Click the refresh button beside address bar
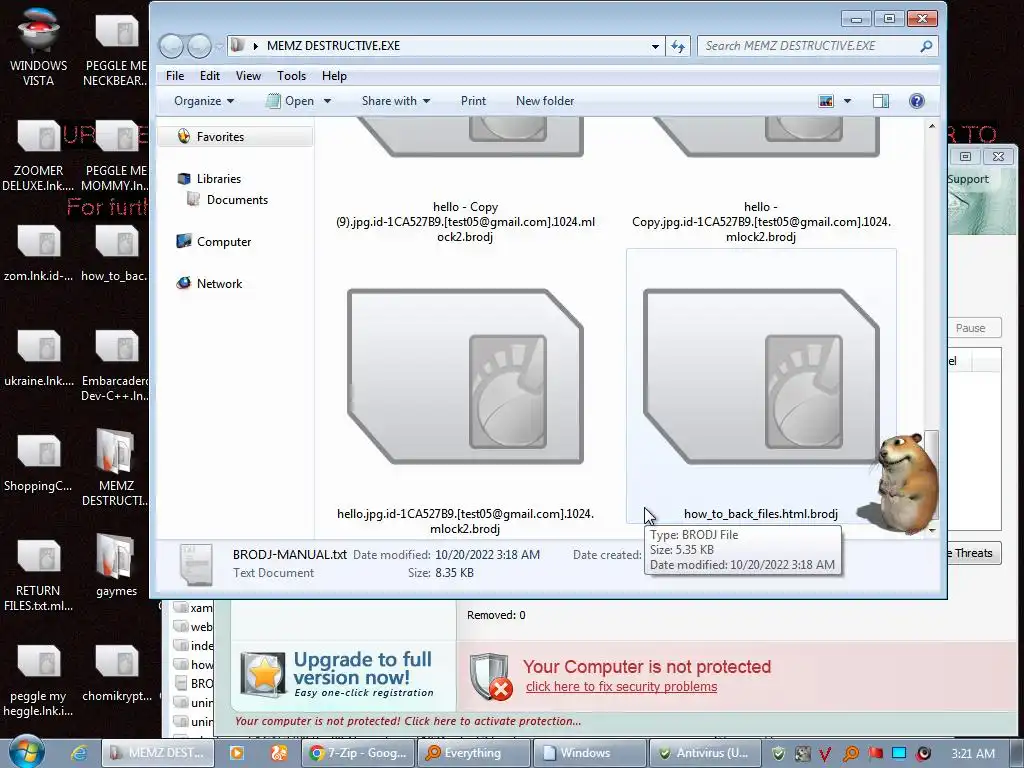The width and height of the screenshot is (1024, 768). pos(679,46)
